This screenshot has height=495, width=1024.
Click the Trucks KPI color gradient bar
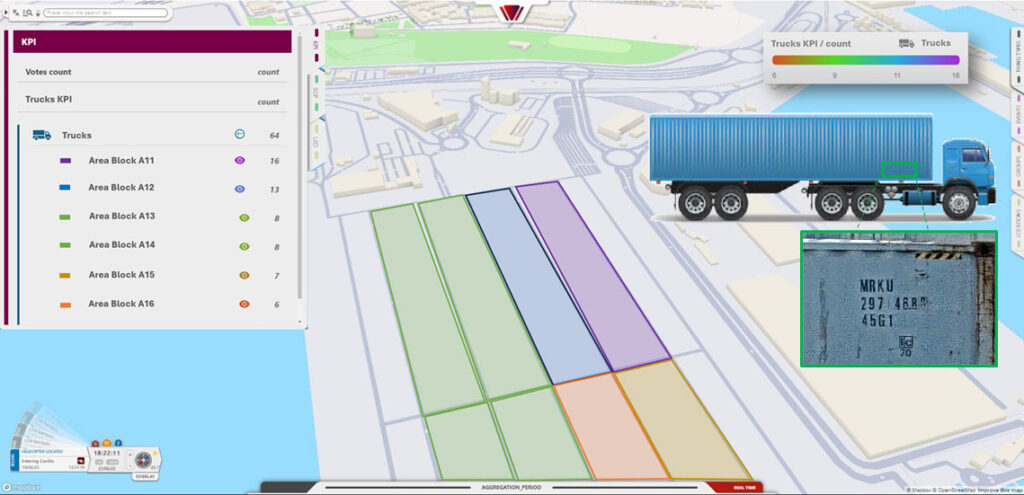pos(865,60)
